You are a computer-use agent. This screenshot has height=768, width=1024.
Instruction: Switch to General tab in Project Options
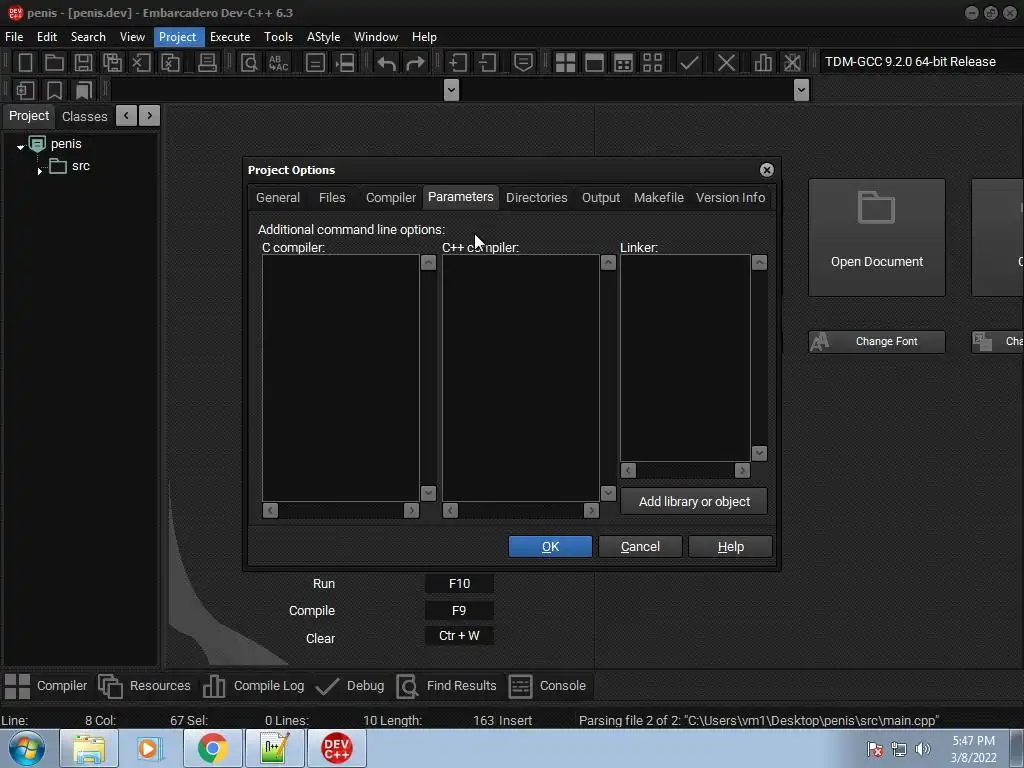pyautogui.click(x=278, y=197)
